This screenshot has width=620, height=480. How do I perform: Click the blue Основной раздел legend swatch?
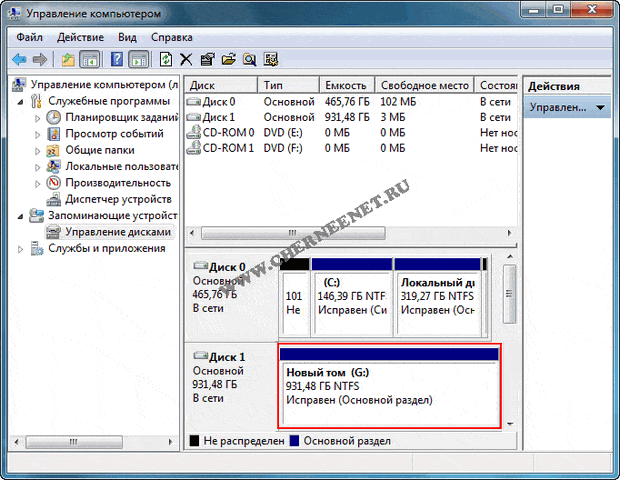(294, 441)
